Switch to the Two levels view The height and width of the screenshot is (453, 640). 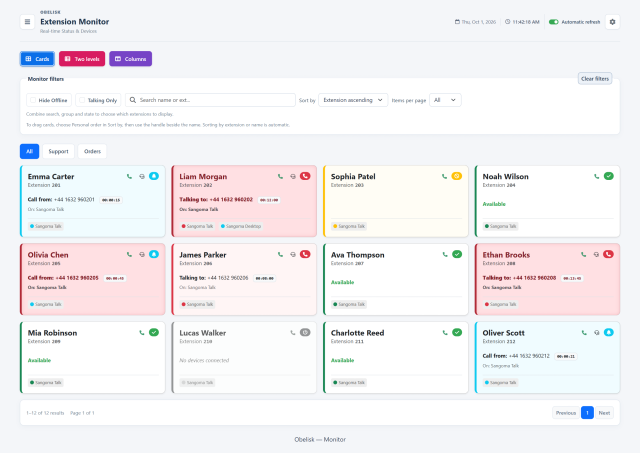click(82, 59)
